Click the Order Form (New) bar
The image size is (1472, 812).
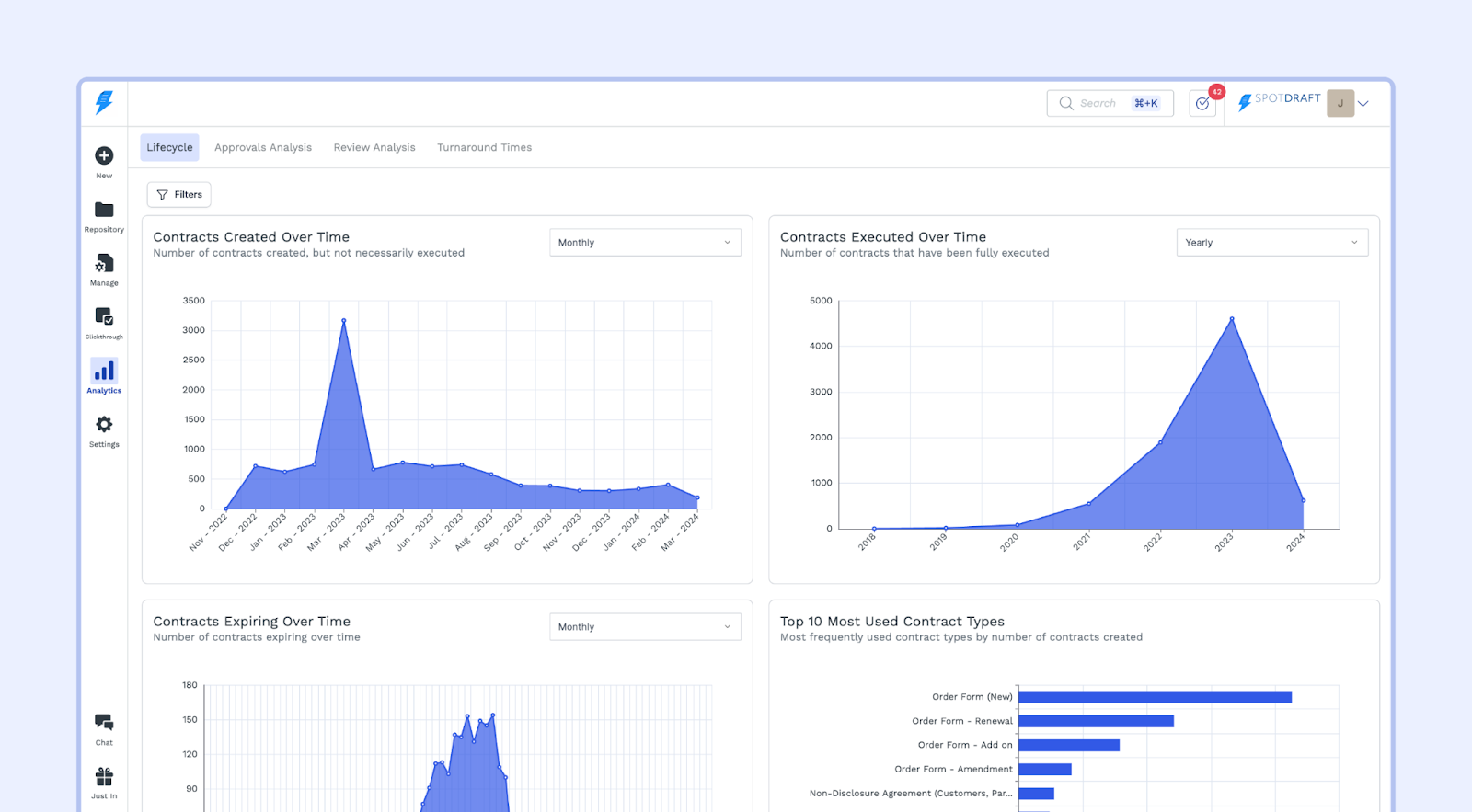tap(1155, 697)
